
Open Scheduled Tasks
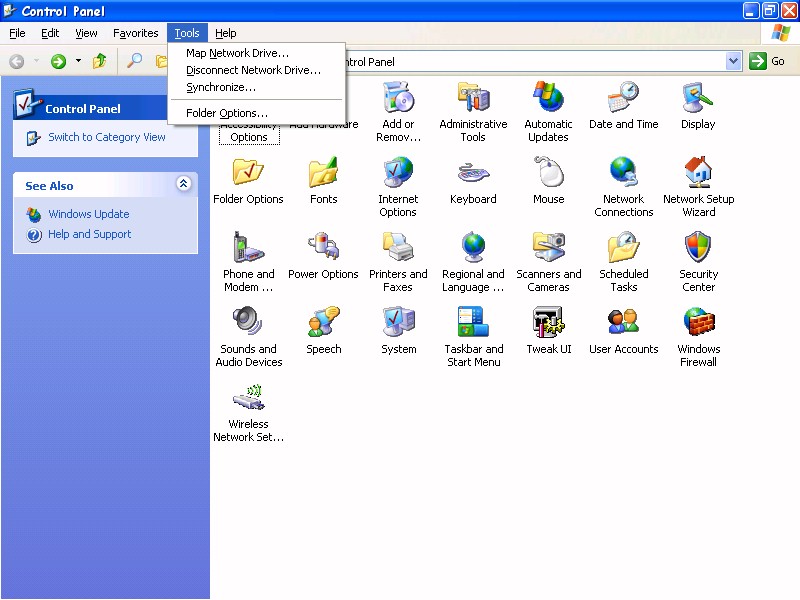pyautogui.click(x=623, y=262)
